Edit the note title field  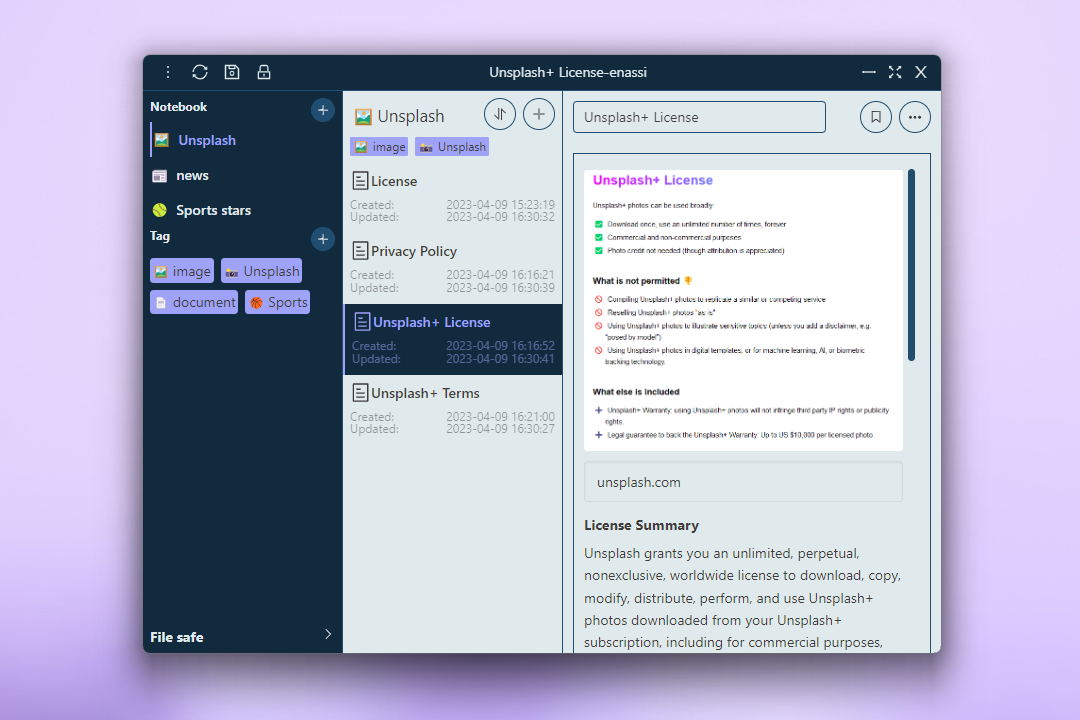(699, 117)
